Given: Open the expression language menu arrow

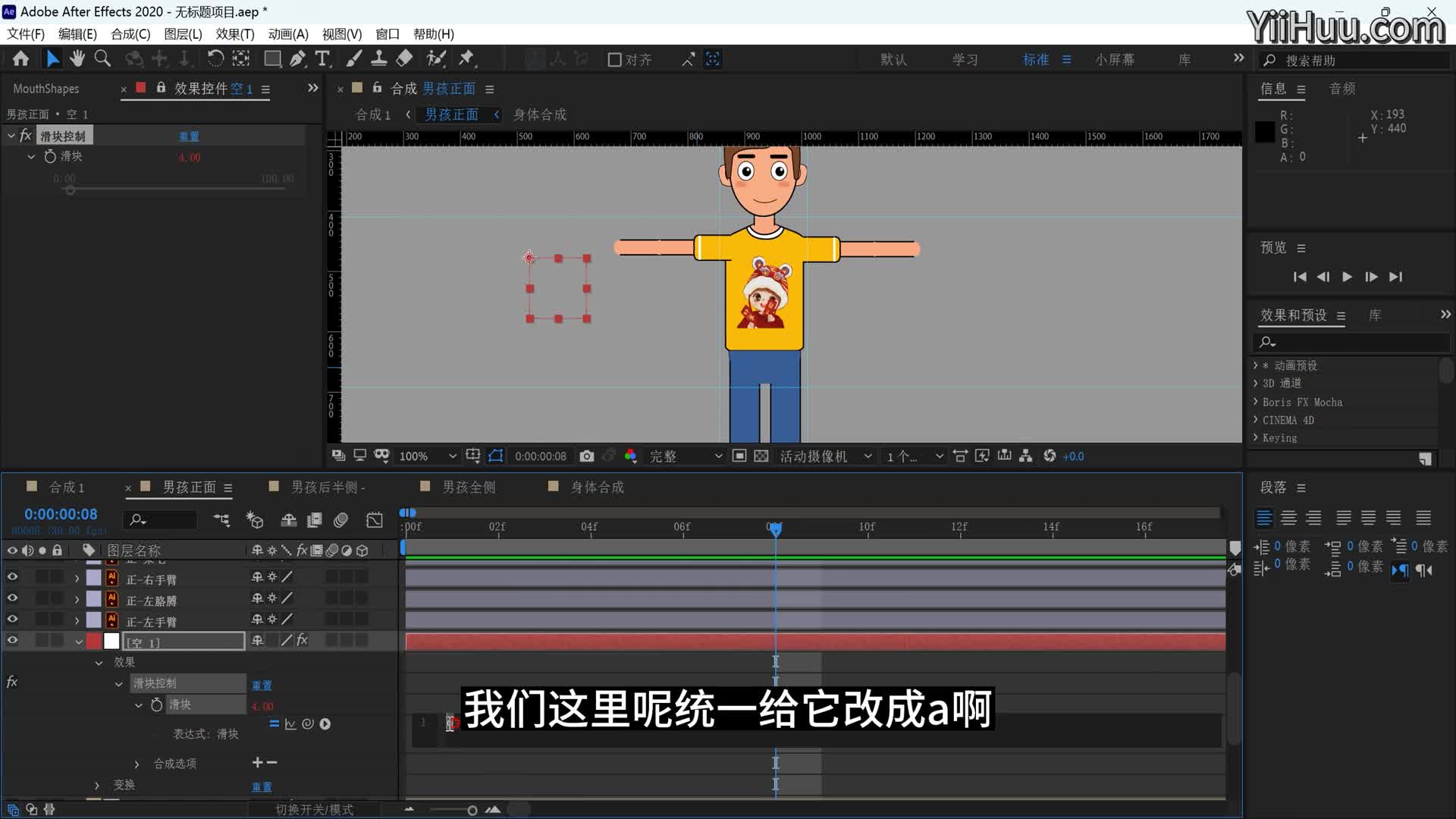Looking at the screenshot, I should coord(325,724).
